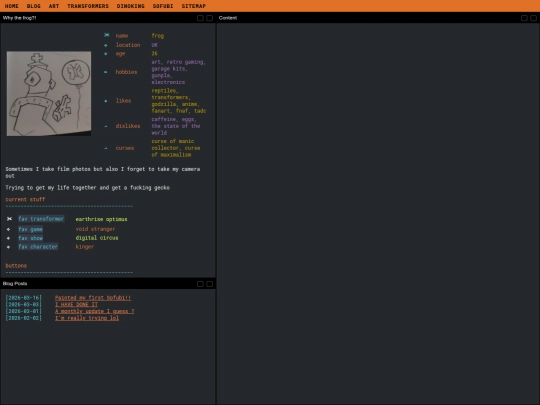Click the icon beside 'fav transformer'

[9, 219]
